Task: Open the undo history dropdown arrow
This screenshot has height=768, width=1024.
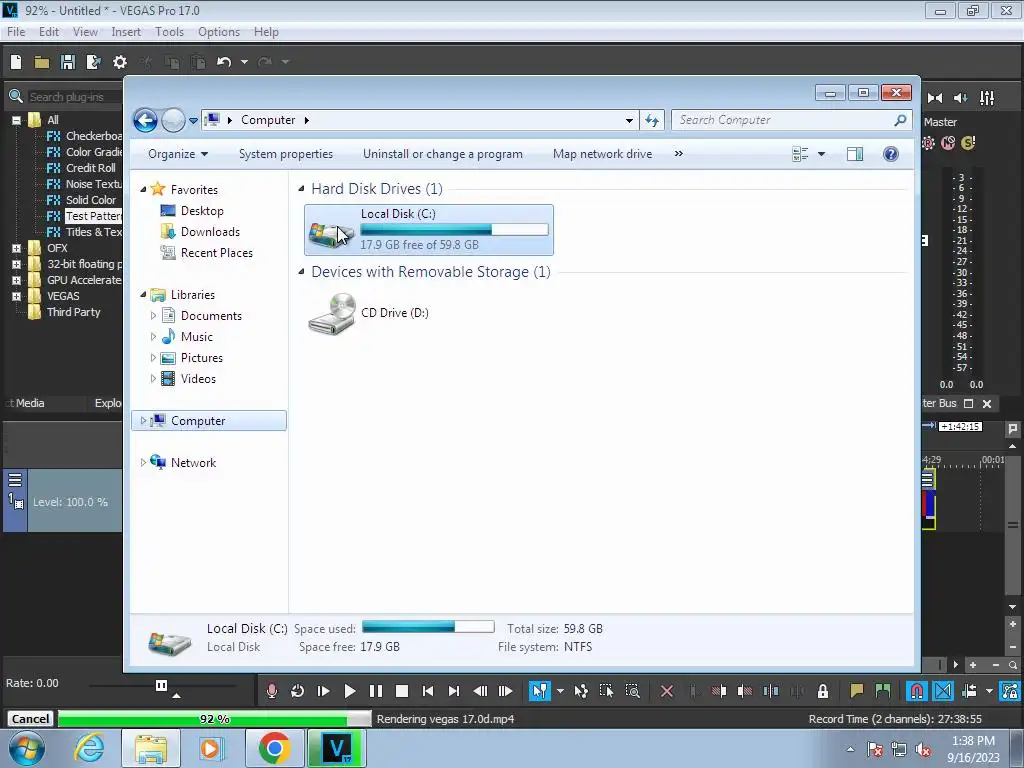Action: coord(244,62)
